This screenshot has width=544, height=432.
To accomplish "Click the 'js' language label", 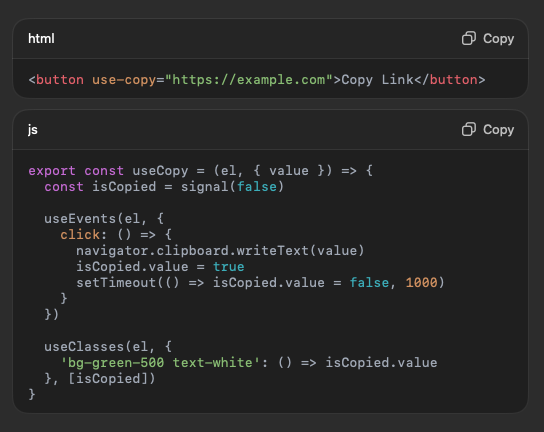I will click(33, 130).
